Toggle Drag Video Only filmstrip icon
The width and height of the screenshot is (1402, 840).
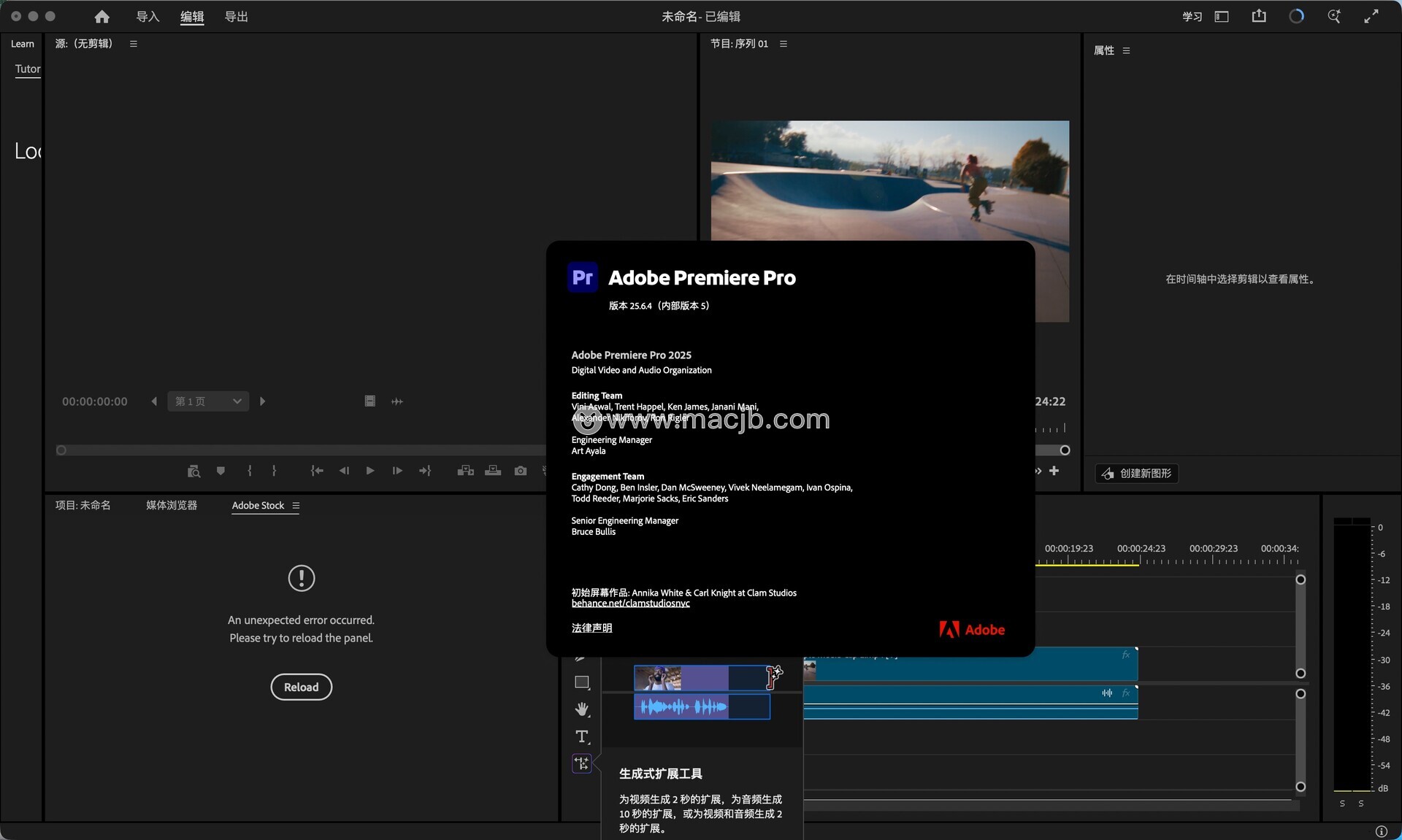[x=369, y=401]
